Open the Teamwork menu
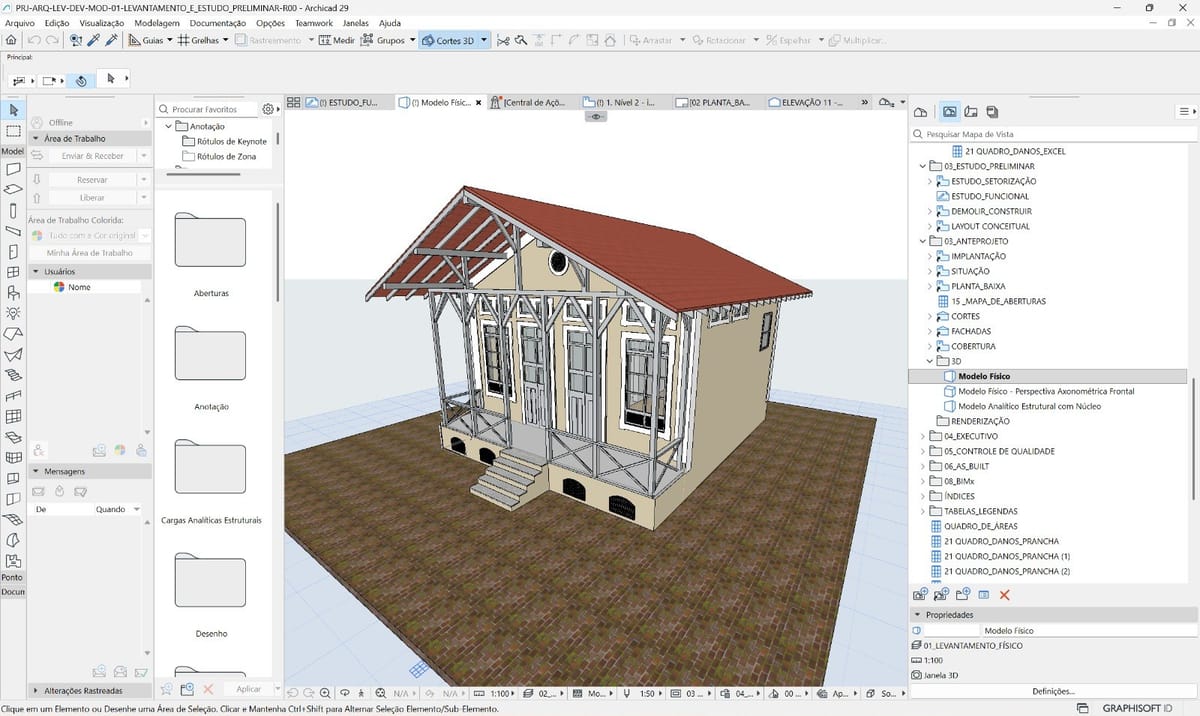This screenshot has height=716, width=1200. point(314,22)
